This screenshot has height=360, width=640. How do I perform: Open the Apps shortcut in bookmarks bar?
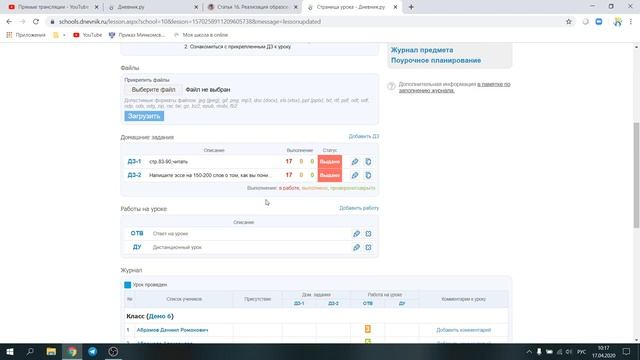click(26, 35)
